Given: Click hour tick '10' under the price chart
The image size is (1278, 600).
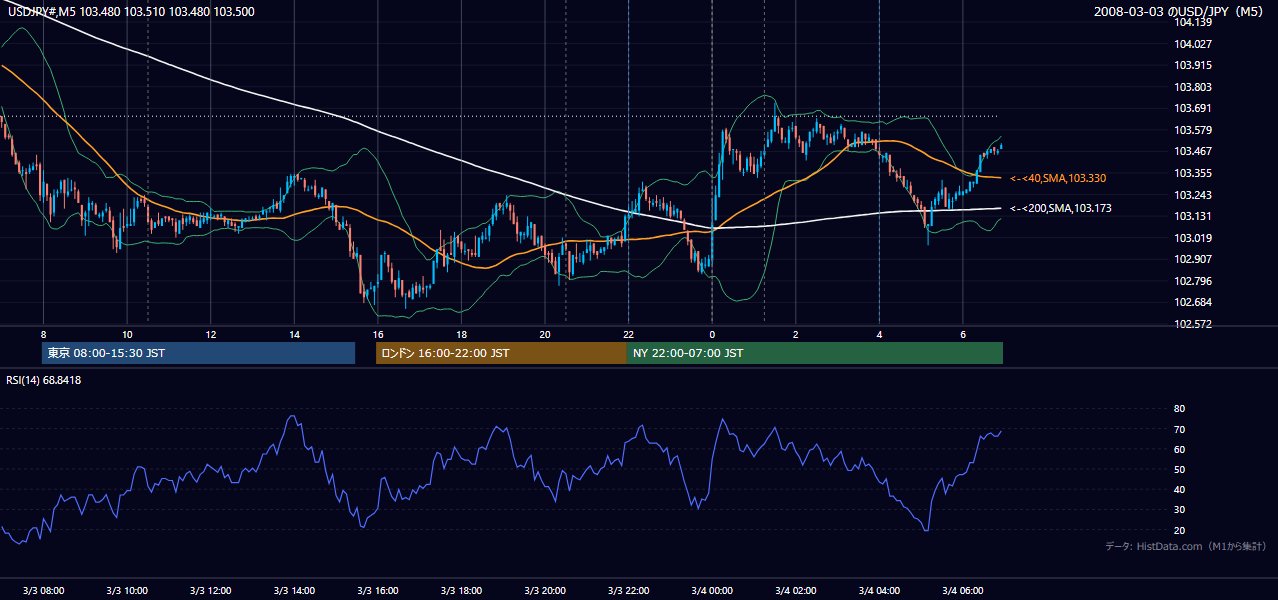Looking at the screenshot, I should [x=127, y=334].
